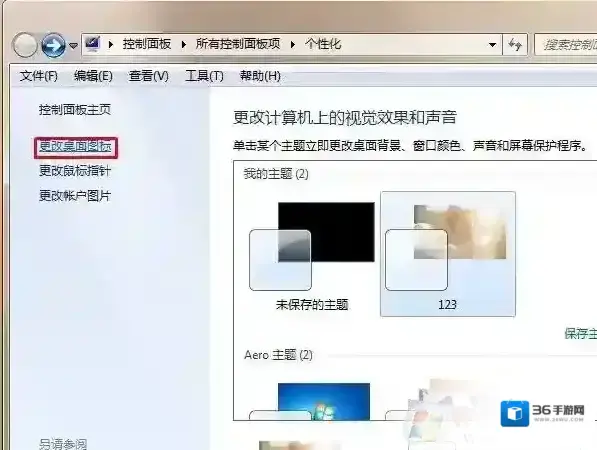Click the 更改计算机上的视觉效果和声音 heading
The image size is (597, 450).
(x=345, y=117)
